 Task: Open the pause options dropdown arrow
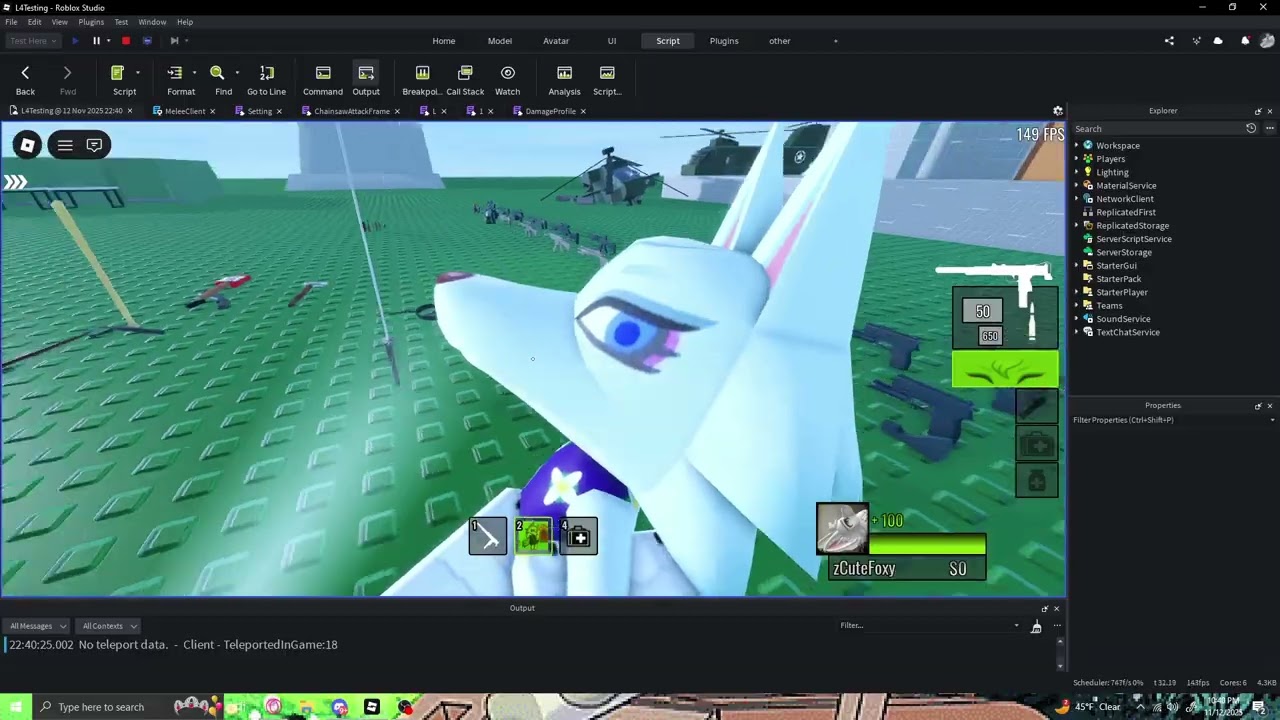[108, 41]
